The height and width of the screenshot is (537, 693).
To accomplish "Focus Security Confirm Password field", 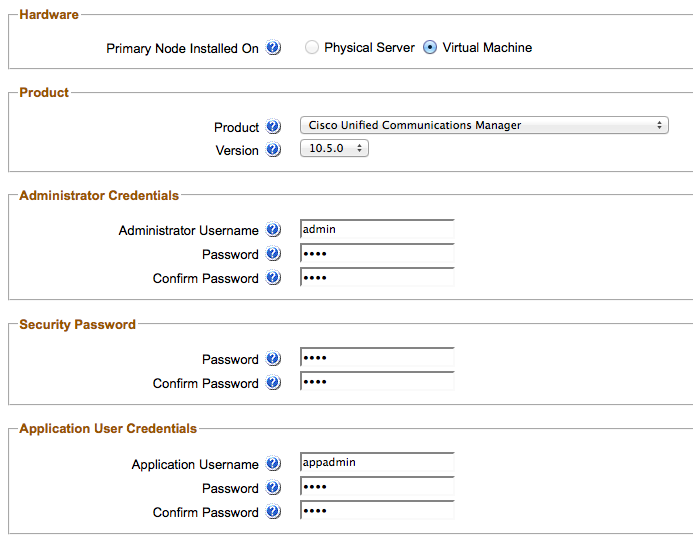I will click(x=377, y=383).
